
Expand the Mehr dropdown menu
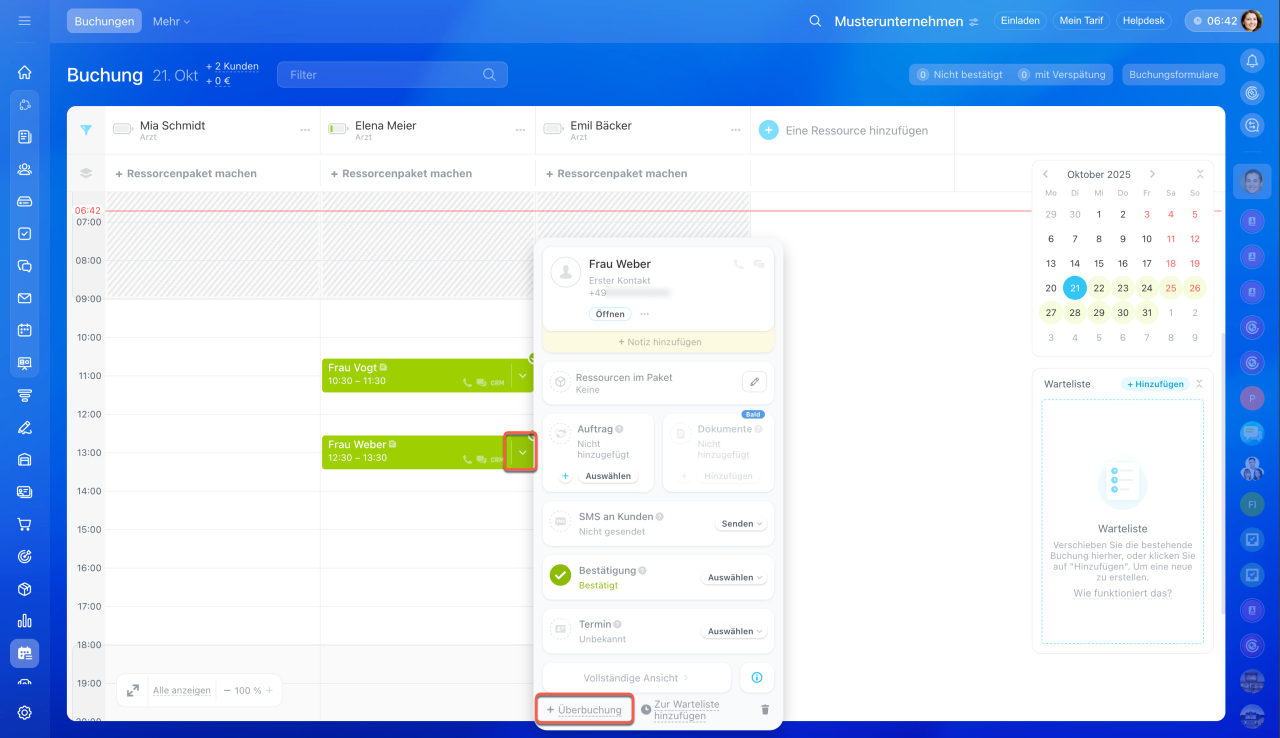(171, 21)
